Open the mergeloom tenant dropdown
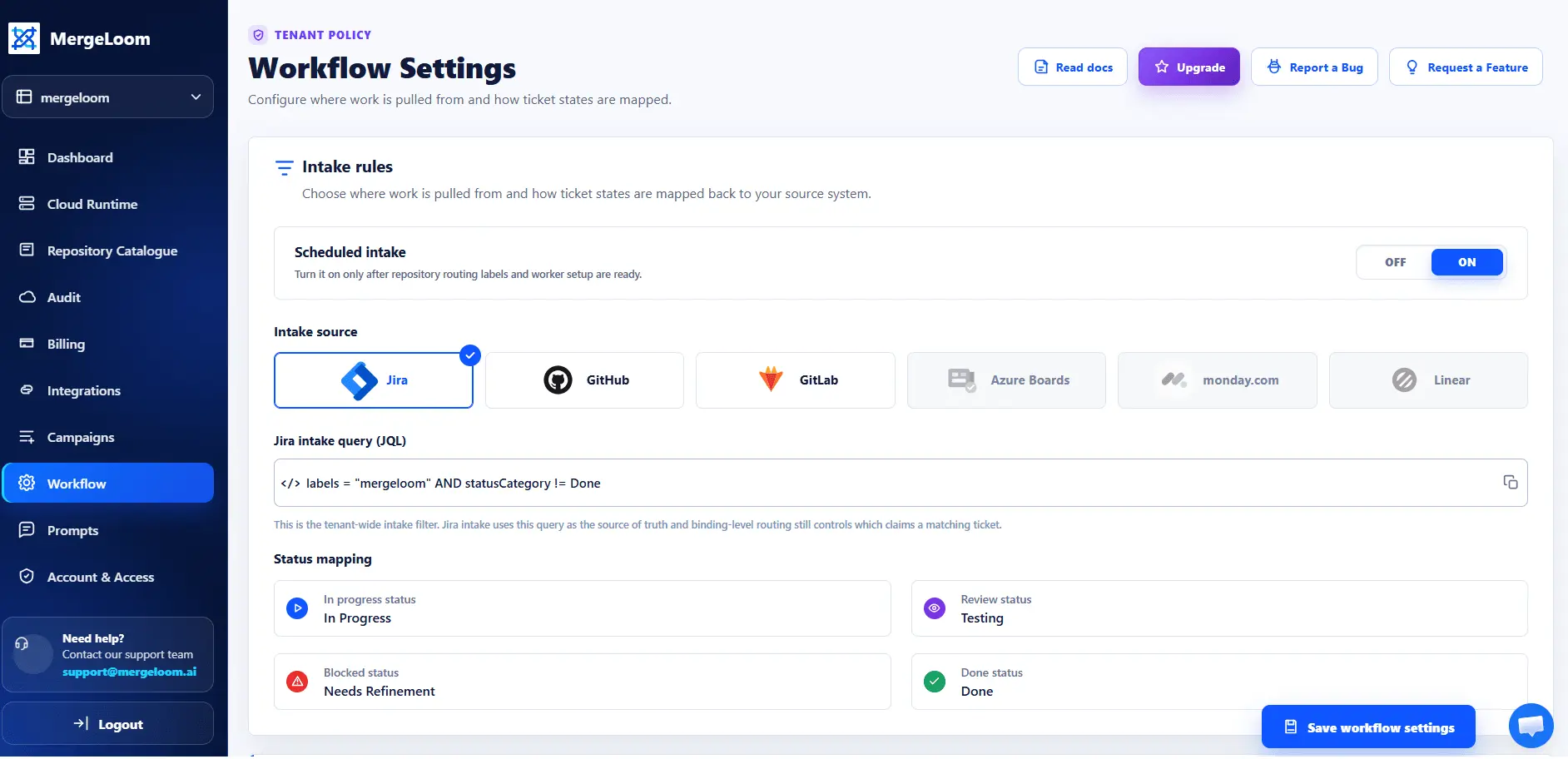 (x=108, y=97)
